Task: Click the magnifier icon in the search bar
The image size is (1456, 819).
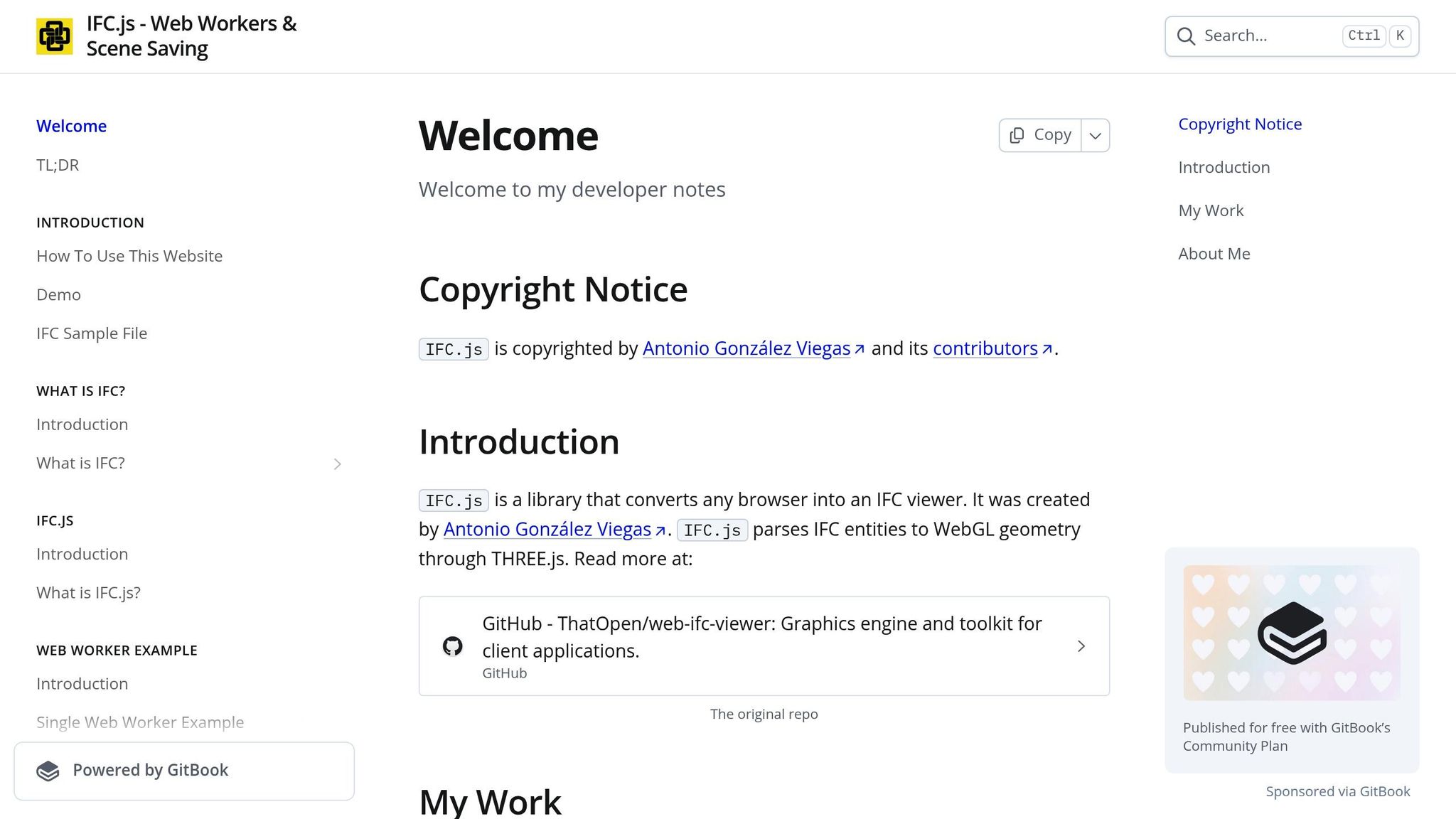Action: point(1186,36)
